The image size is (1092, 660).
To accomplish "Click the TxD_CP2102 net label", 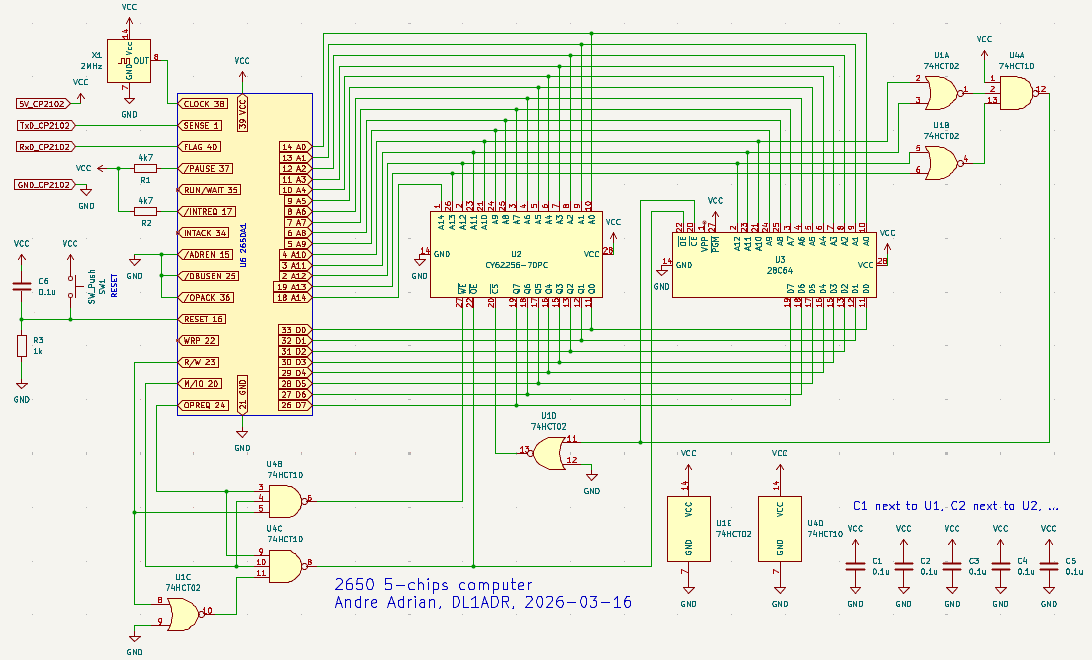I will pos(45,125).
